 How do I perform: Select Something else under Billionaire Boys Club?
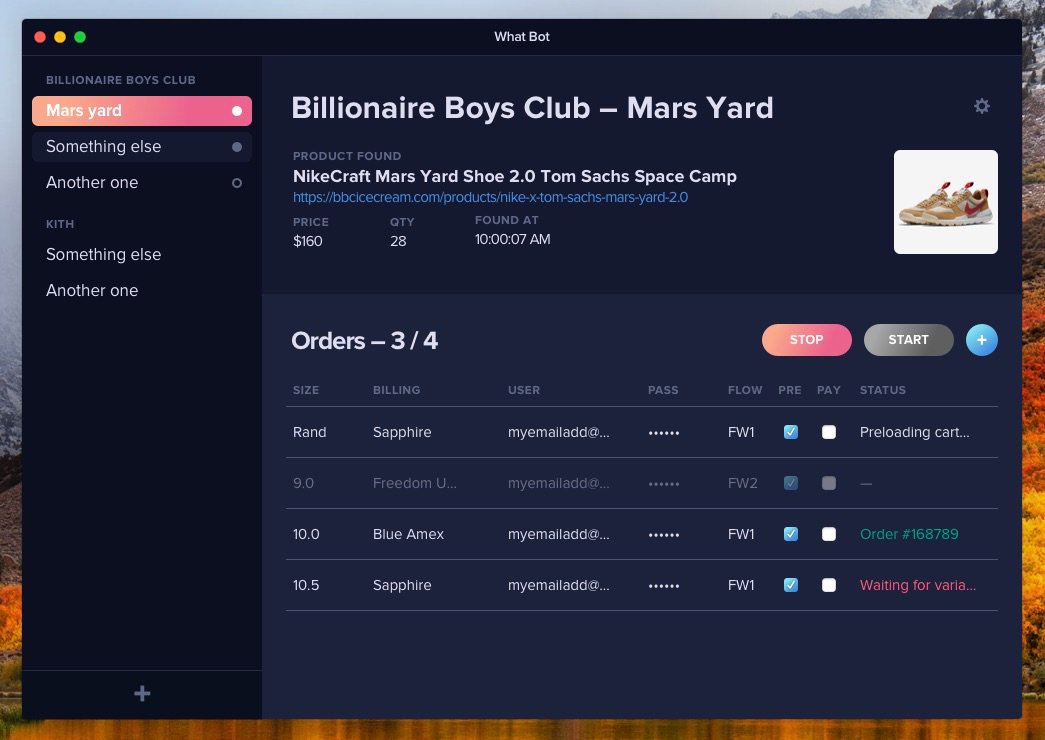click(142, 147)
